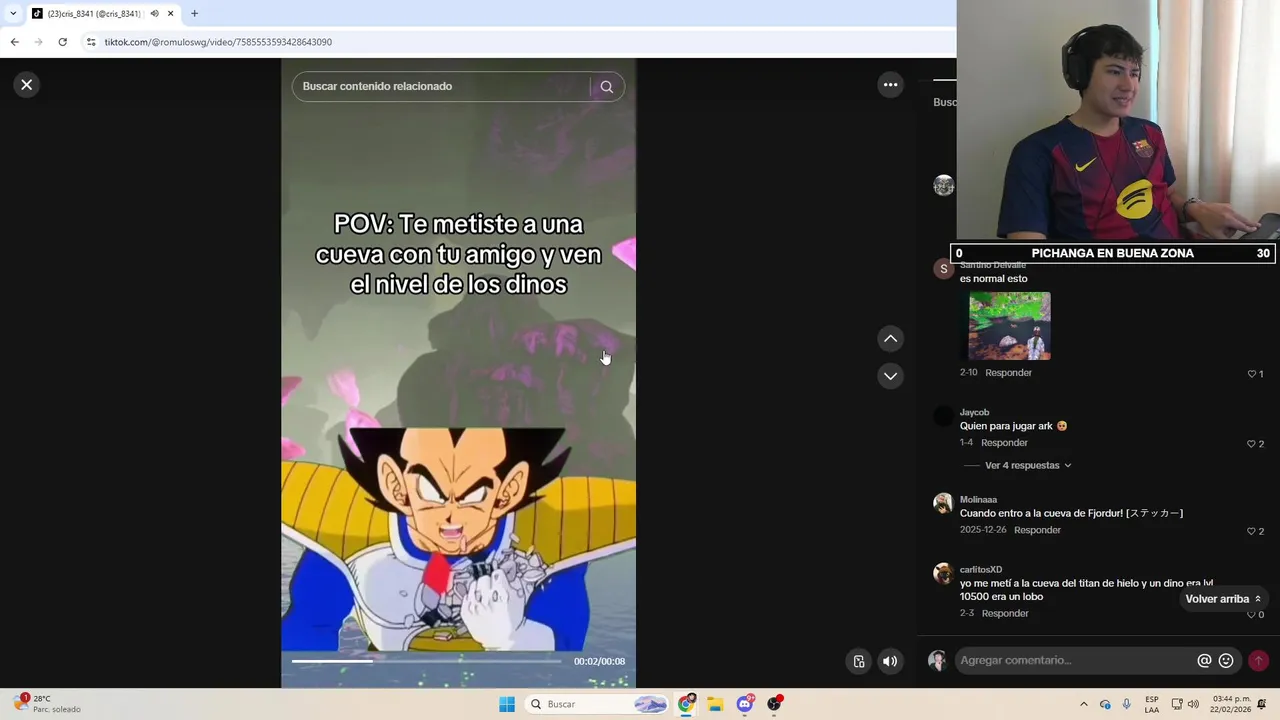Open File Explorer from taskbar
Viewport: 1280px width, 720px height.
pos(715,704)
